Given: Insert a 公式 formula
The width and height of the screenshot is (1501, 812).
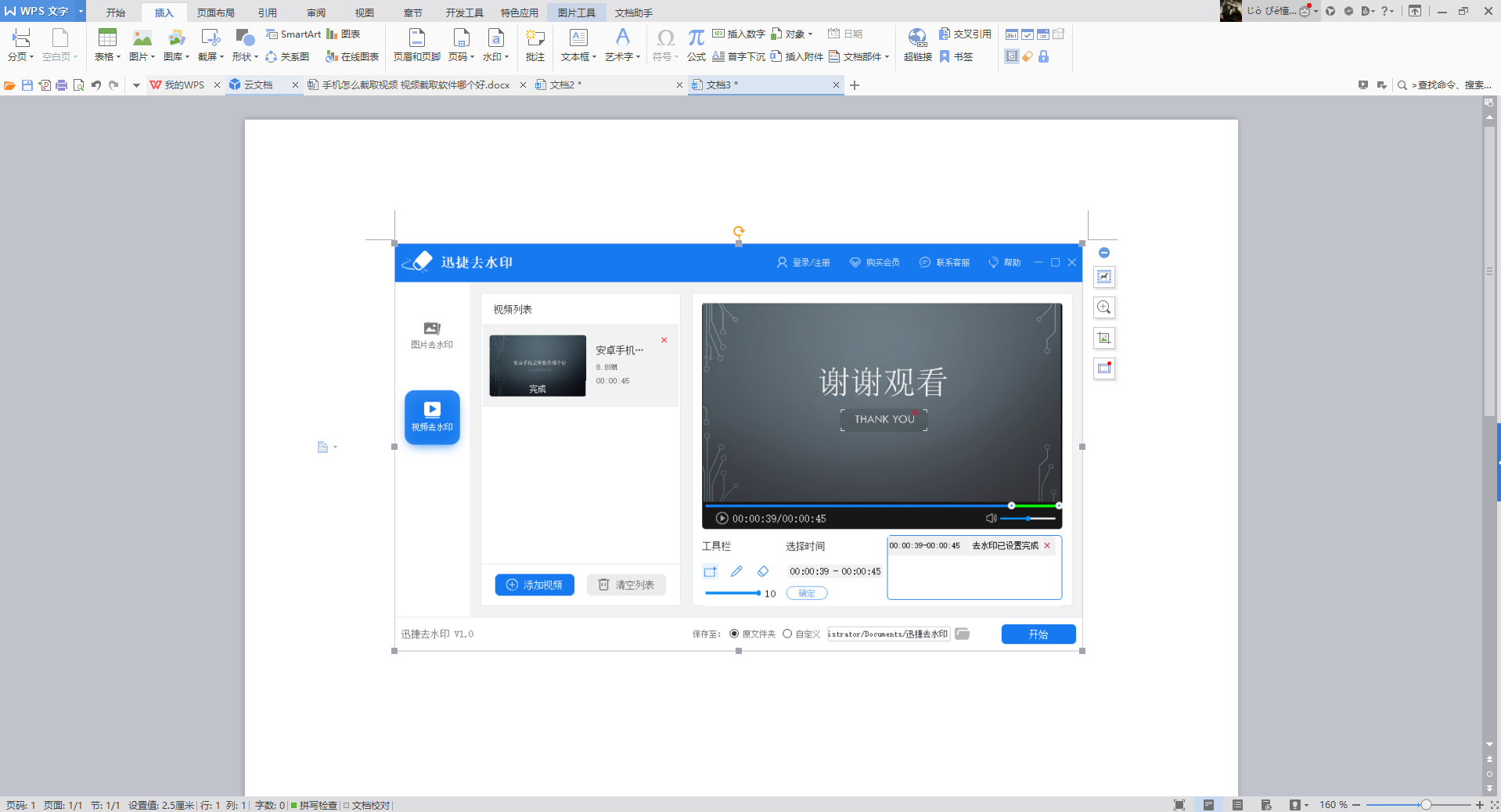Looking at the screenshot, I should tap(696, 45).
